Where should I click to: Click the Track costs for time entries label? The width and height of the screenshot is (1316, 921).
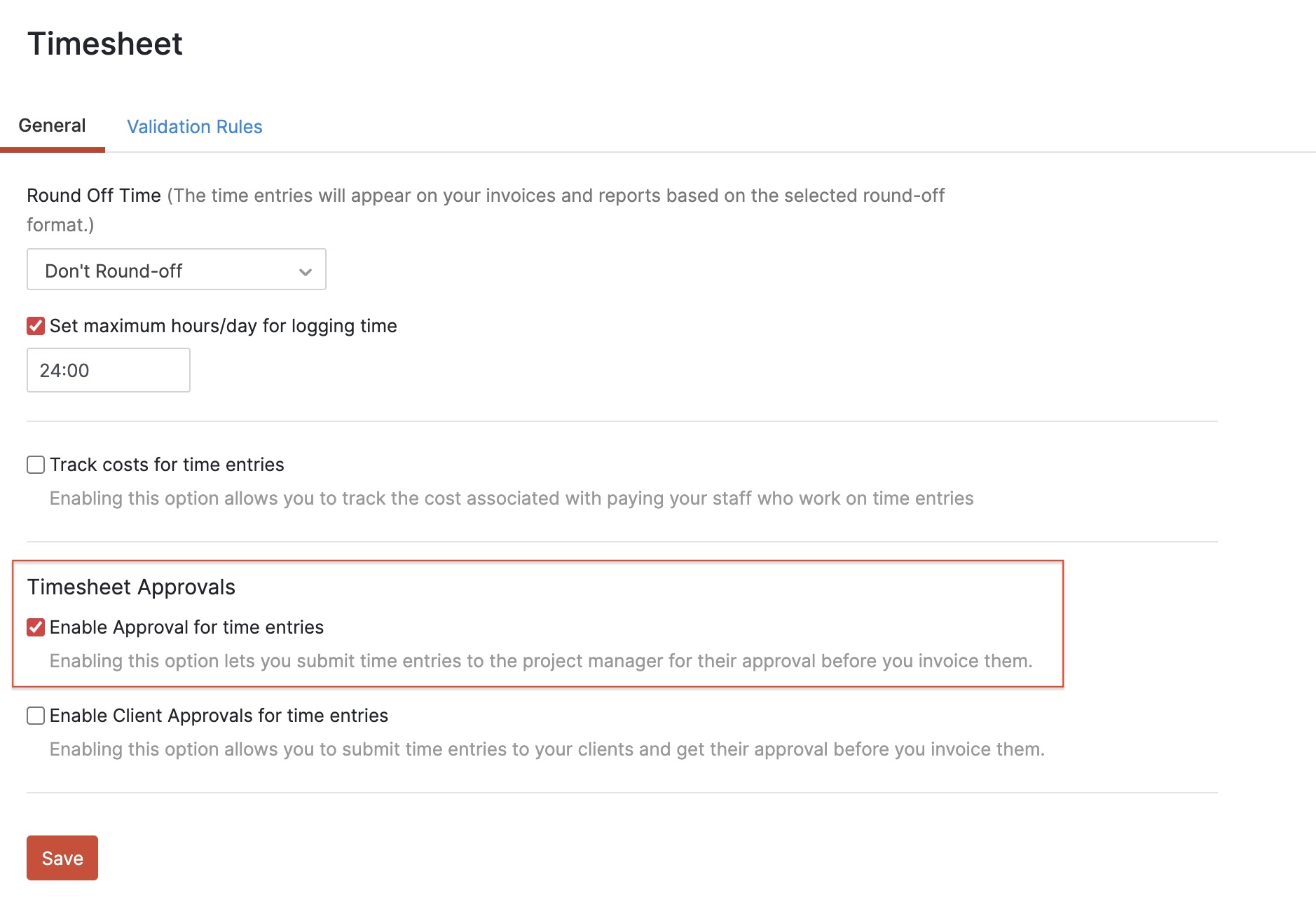[x=167, y=464]
